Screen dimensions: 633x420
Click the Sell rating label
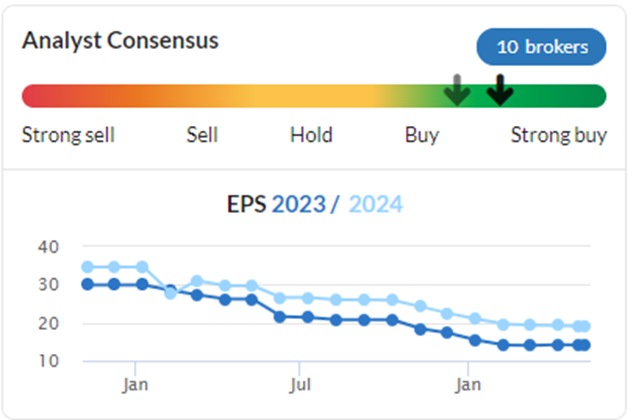pos(202,135)
